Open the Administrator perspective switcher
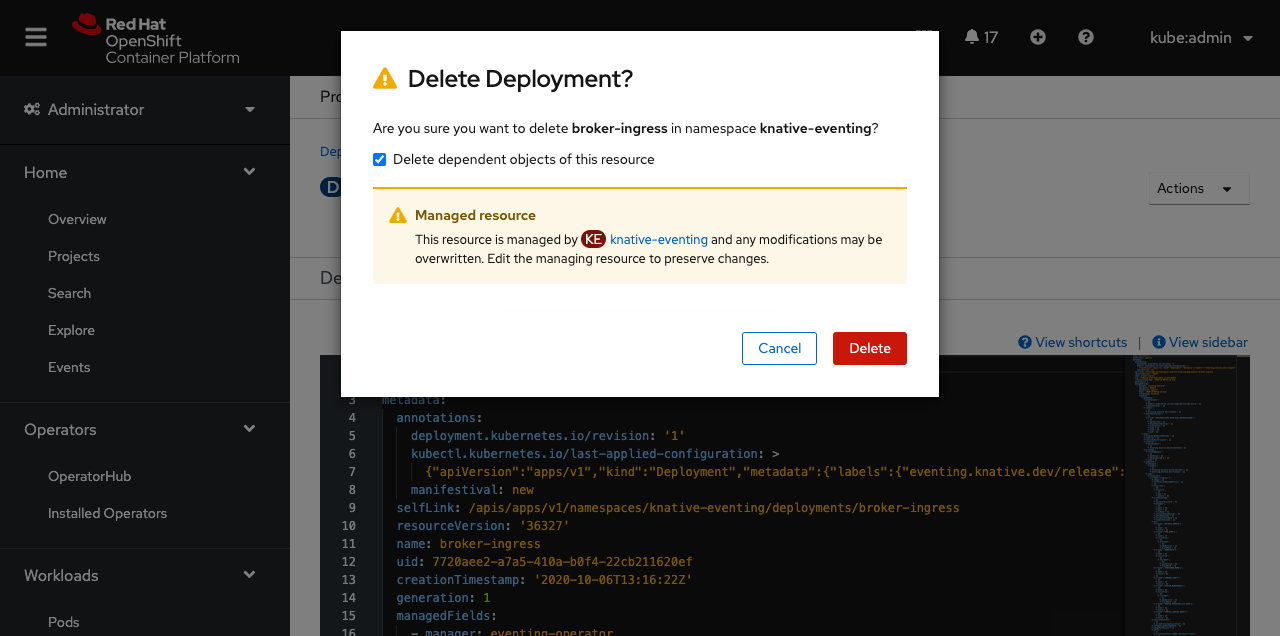This screenshot has width=1280, height=636. [x=140, y=109]
